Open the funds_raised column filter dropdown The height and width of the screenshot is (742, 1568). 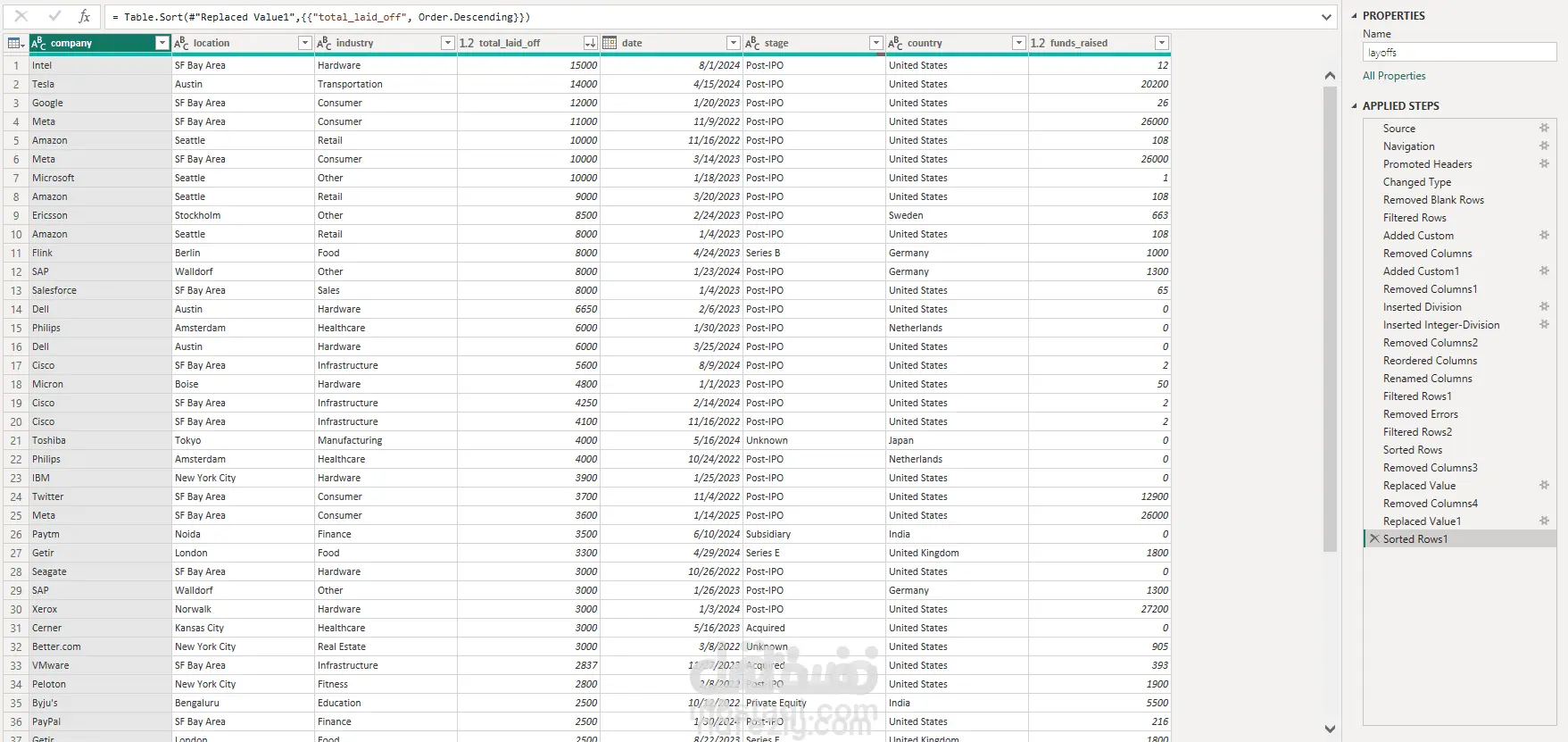point(1161,43)
